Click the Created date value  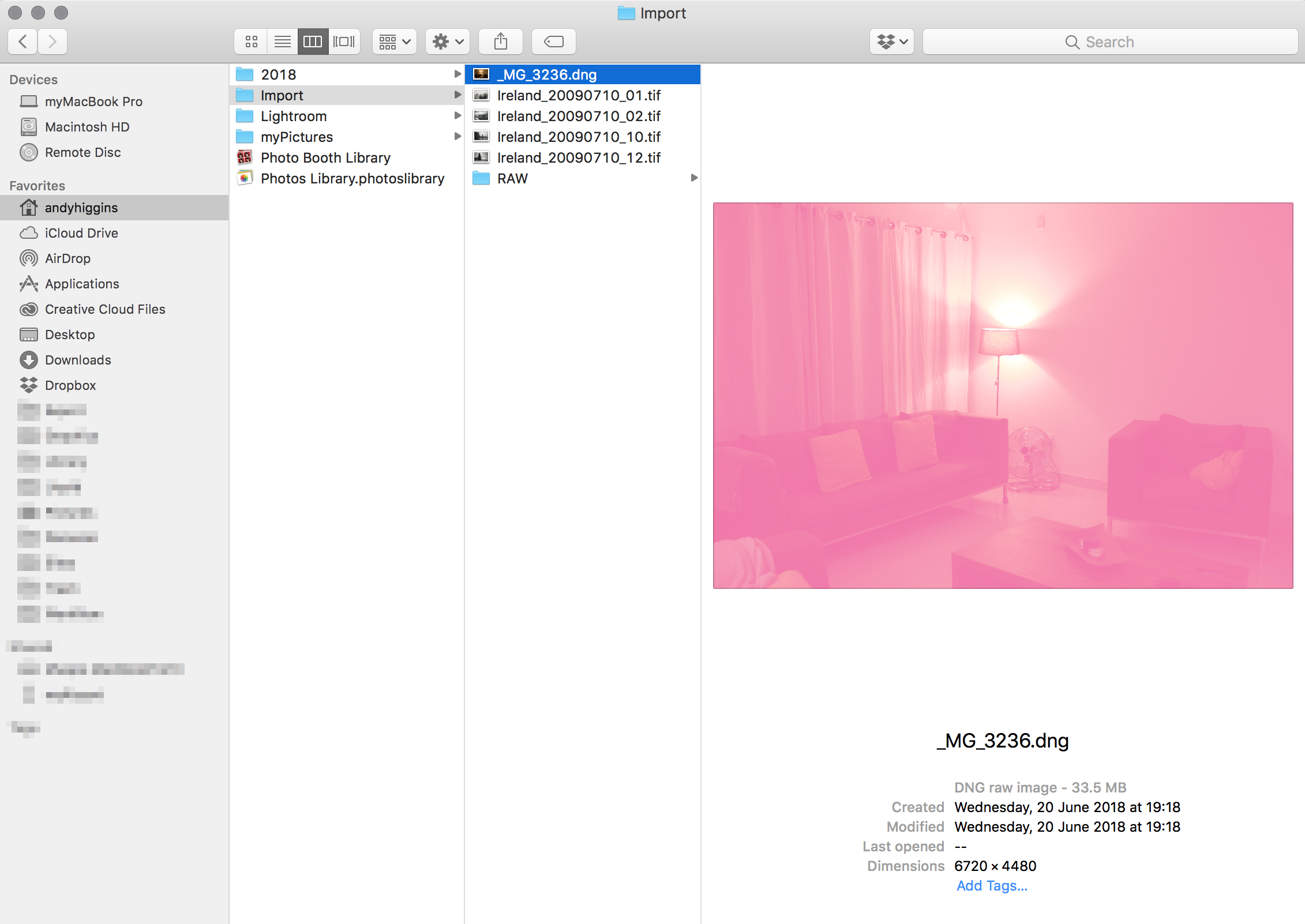1067,807
